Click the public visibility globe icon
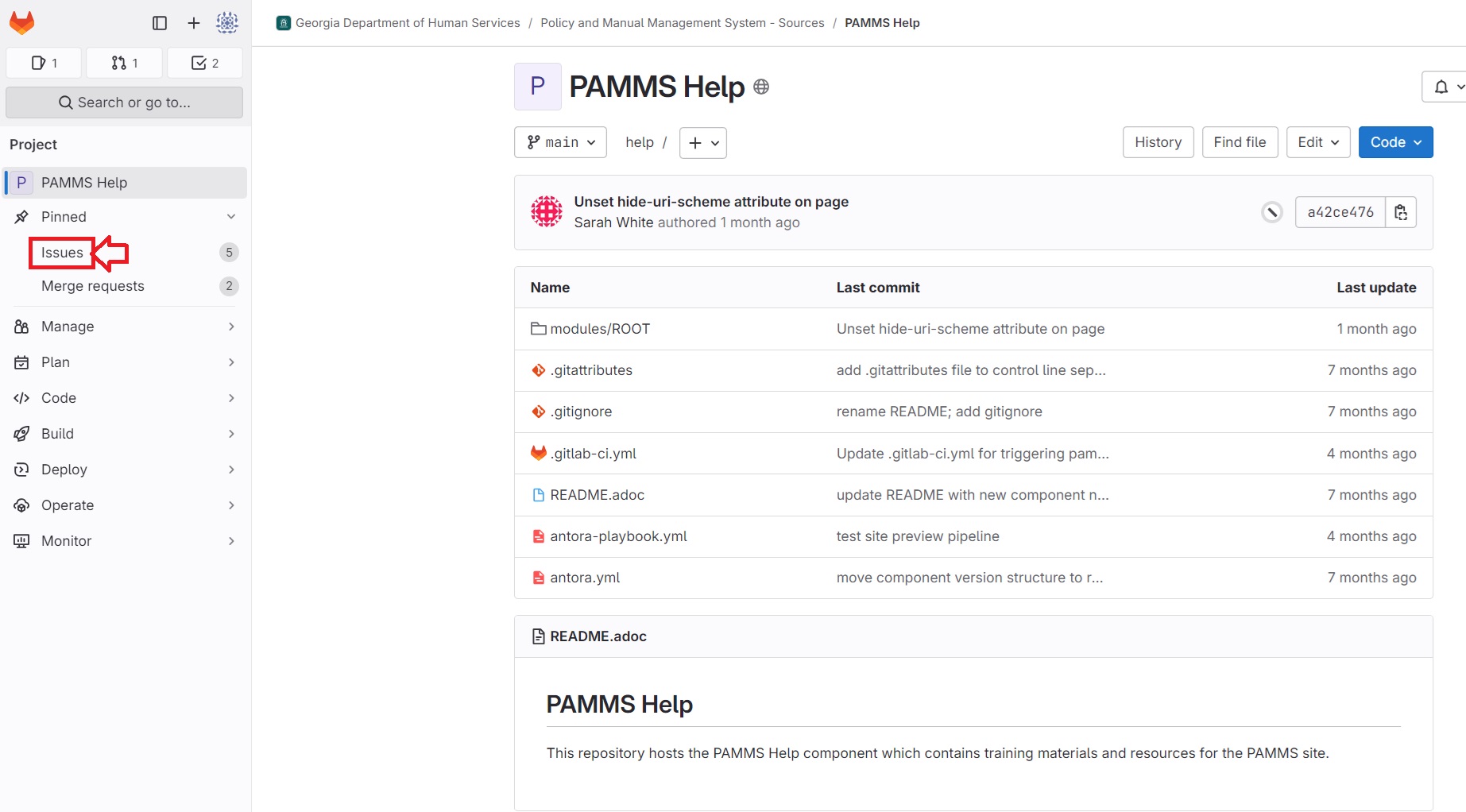Screen dimensions: 1466x812 point(761,87)
